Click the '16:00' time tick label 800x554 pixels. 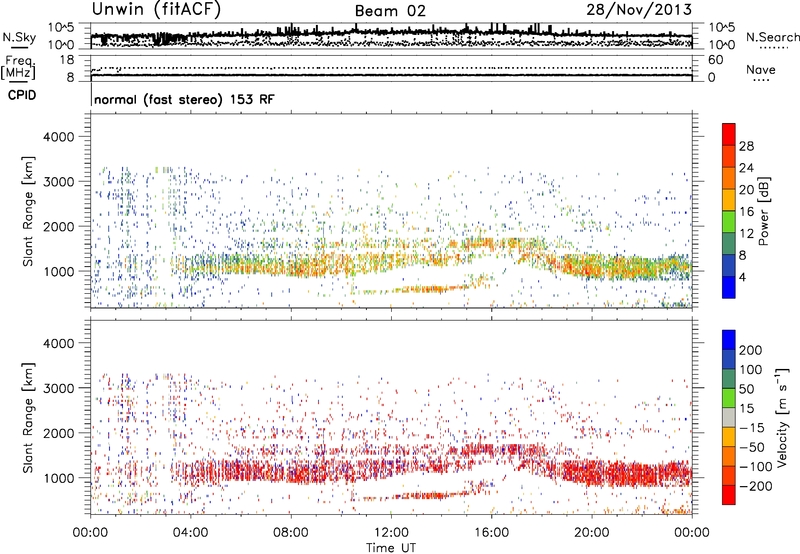(491, 533)
